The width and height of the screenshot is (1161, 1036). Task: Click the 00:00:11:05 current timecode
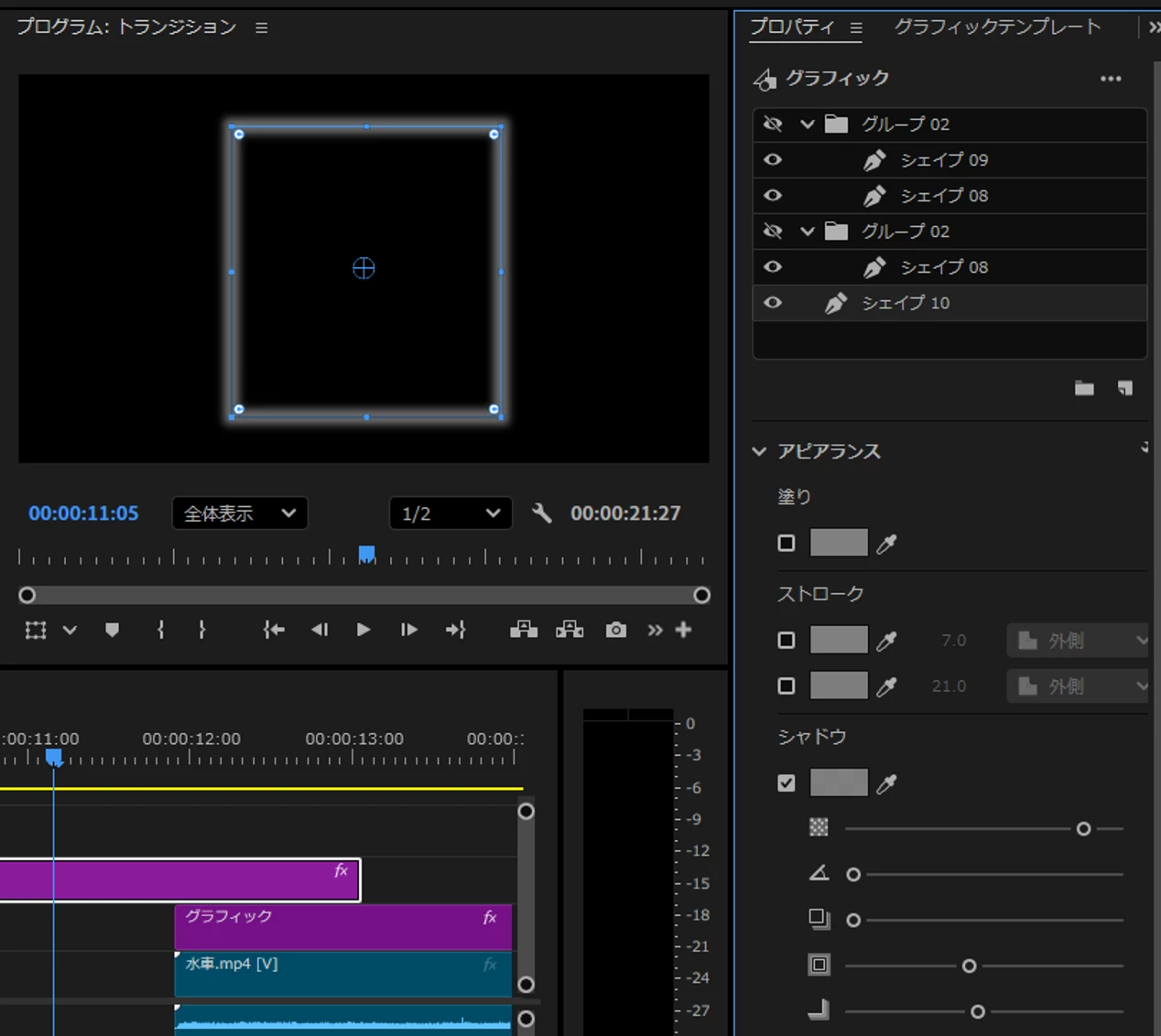pos(83,513)
